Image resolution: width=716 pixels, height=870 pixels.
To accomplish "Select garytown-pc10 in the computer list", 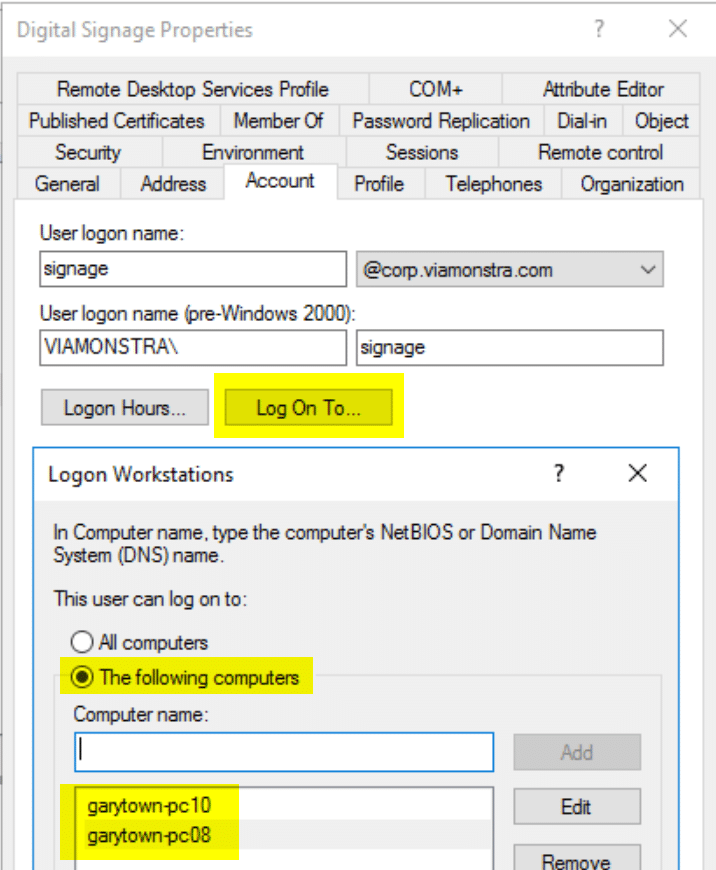I will (149, 805).
